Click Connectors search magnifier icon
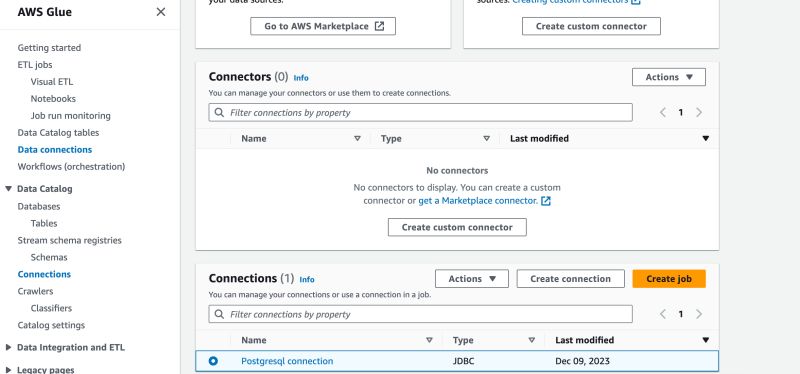Image resolution: width=800 pixels, height=374 pixels. click(219, 113)
